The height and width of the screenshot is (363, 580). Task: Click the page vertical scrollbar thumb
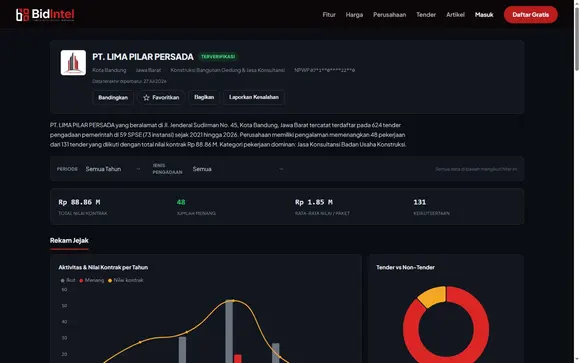click(577, 39)
